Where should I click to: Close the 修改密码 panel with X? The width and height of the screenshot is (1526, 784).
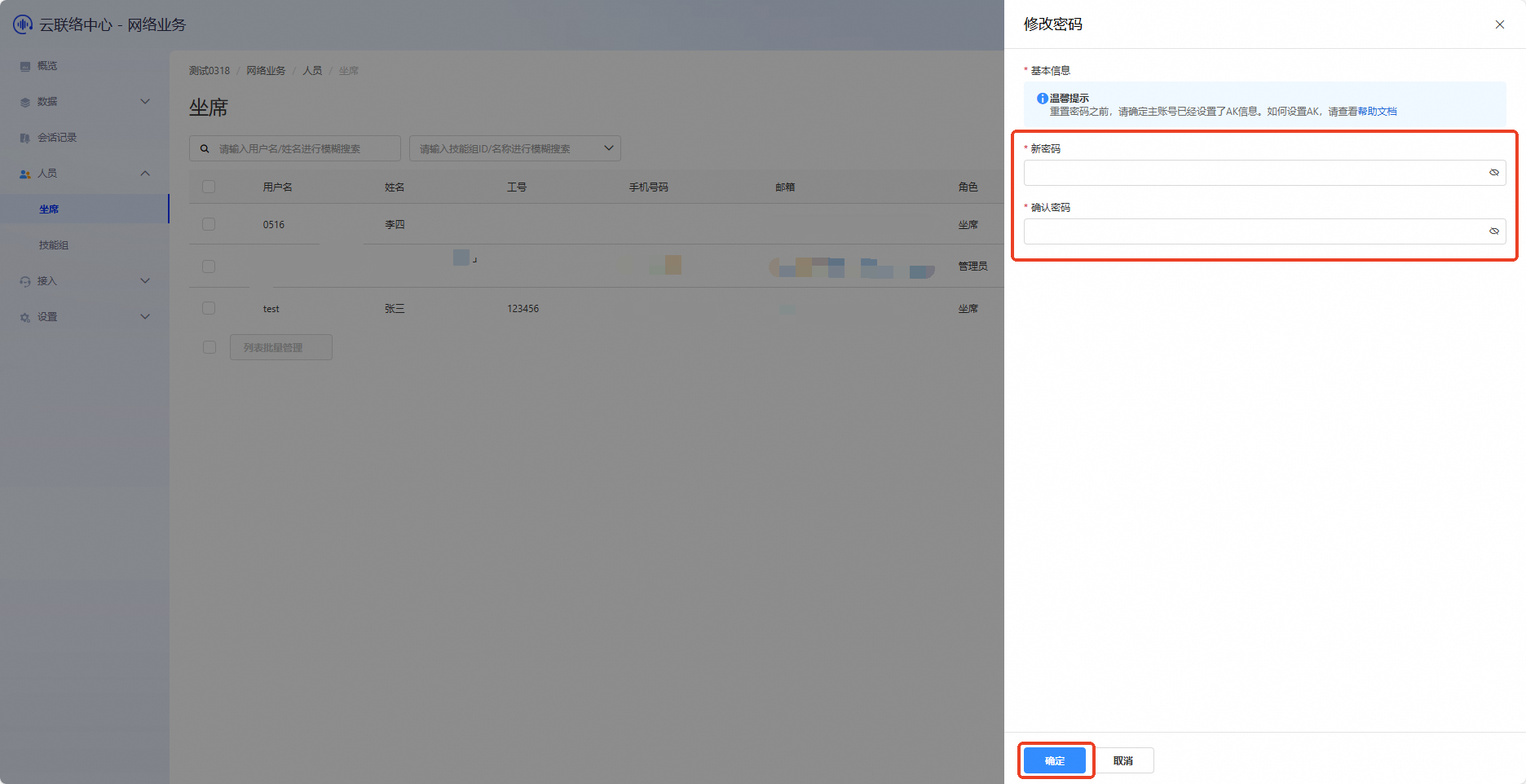click(1499, 24)
